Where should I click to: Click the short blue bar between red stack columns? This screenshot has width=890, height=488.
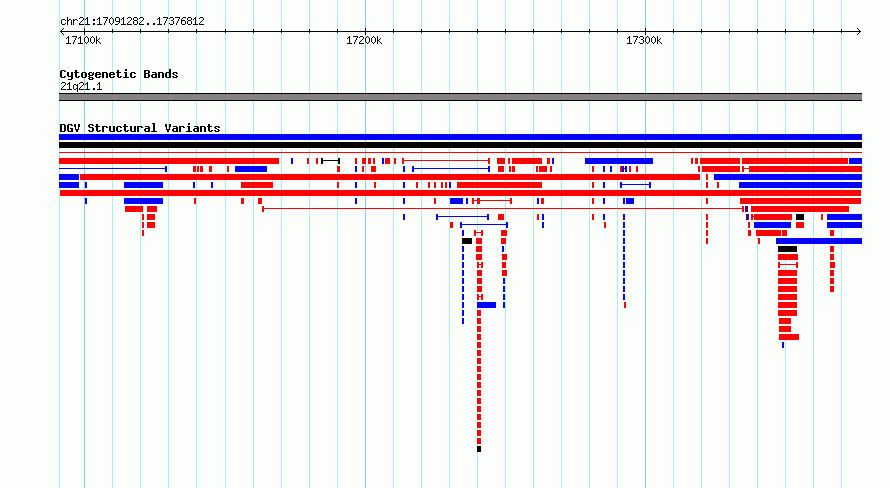(486, 305)
